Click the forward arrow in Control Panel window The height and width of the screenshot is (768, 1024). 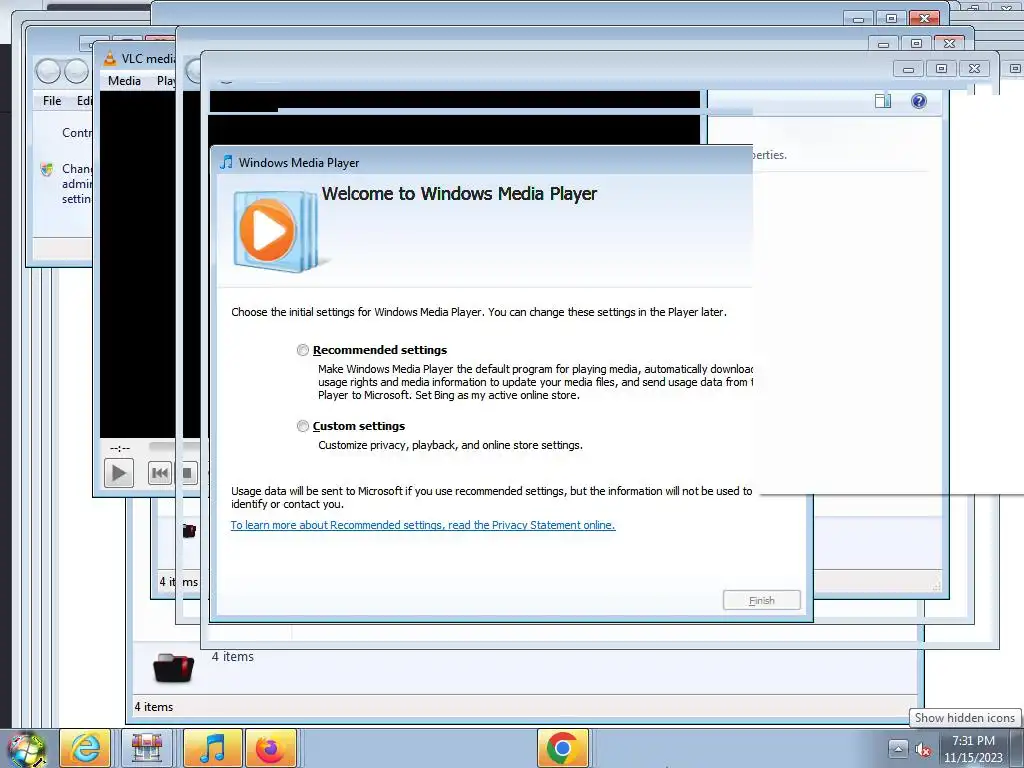coord(76,71)
